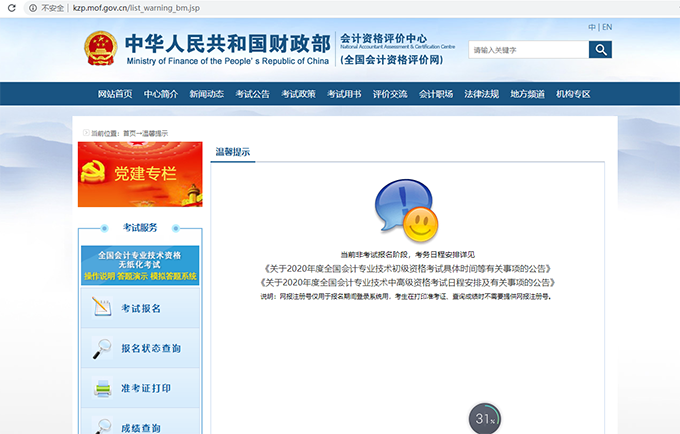Select the 温馨提示 tab

click(233, 152)
